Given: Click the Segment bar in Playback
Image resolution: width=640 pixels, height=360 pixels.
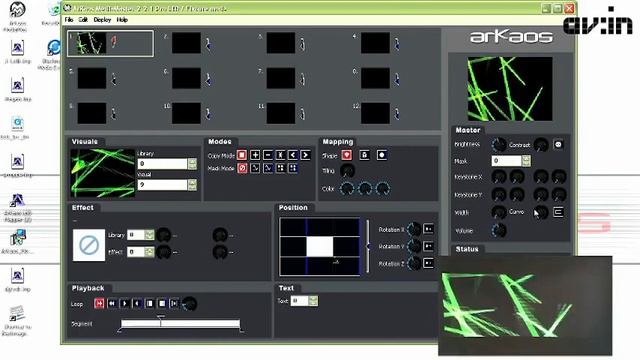Looking at the screenshot, I should point(180,324).
